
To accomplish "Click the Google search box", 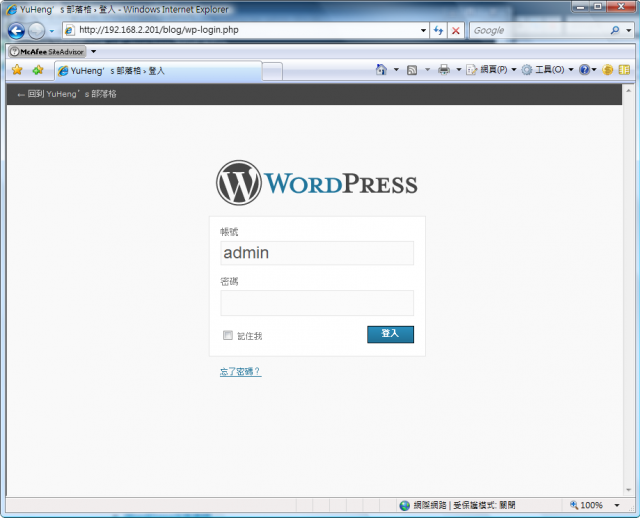I will click(x=539, y=30).
